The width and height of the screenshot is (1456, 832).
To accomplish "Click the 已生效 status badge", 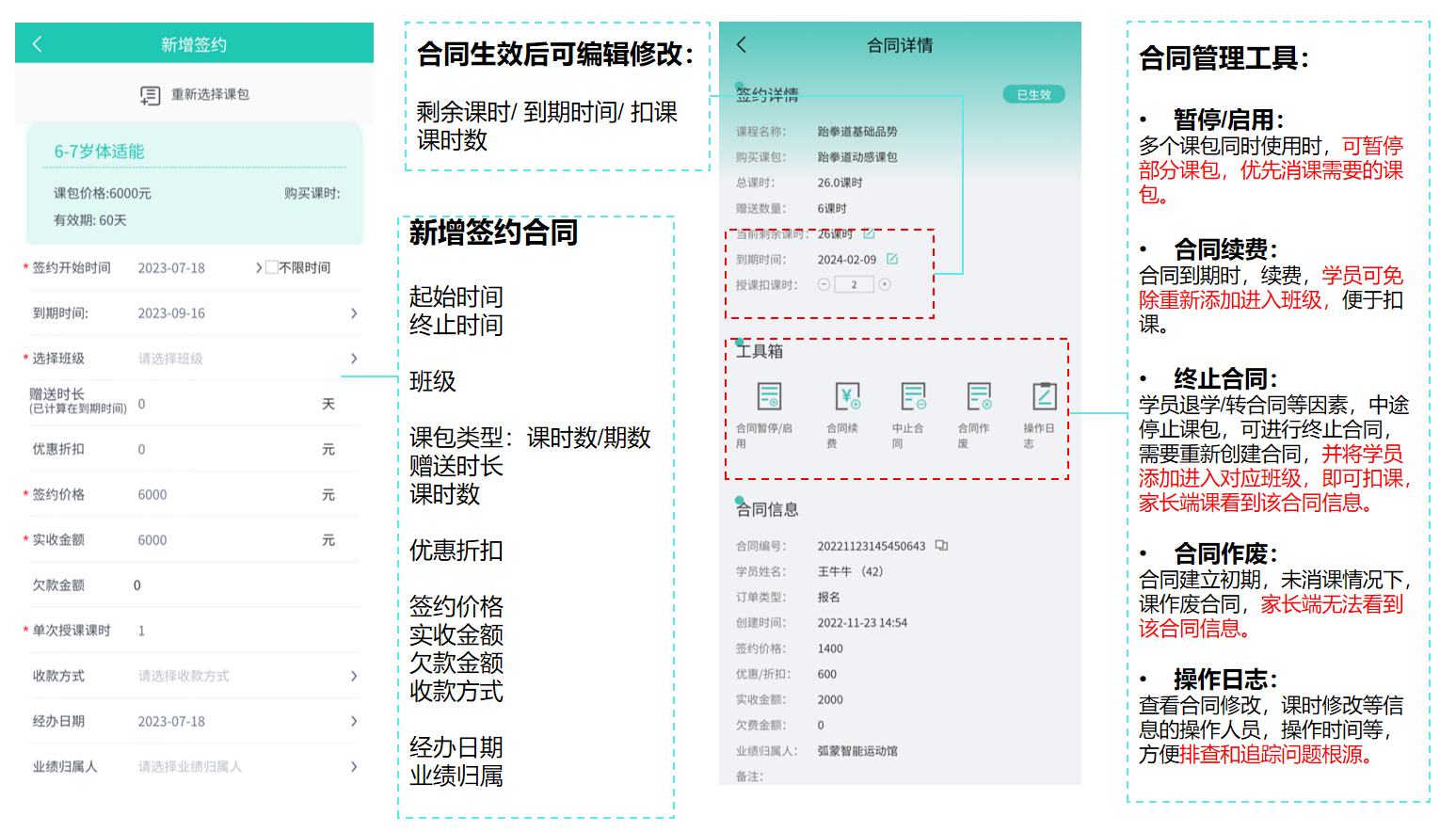I will (x=1033, y=95).
